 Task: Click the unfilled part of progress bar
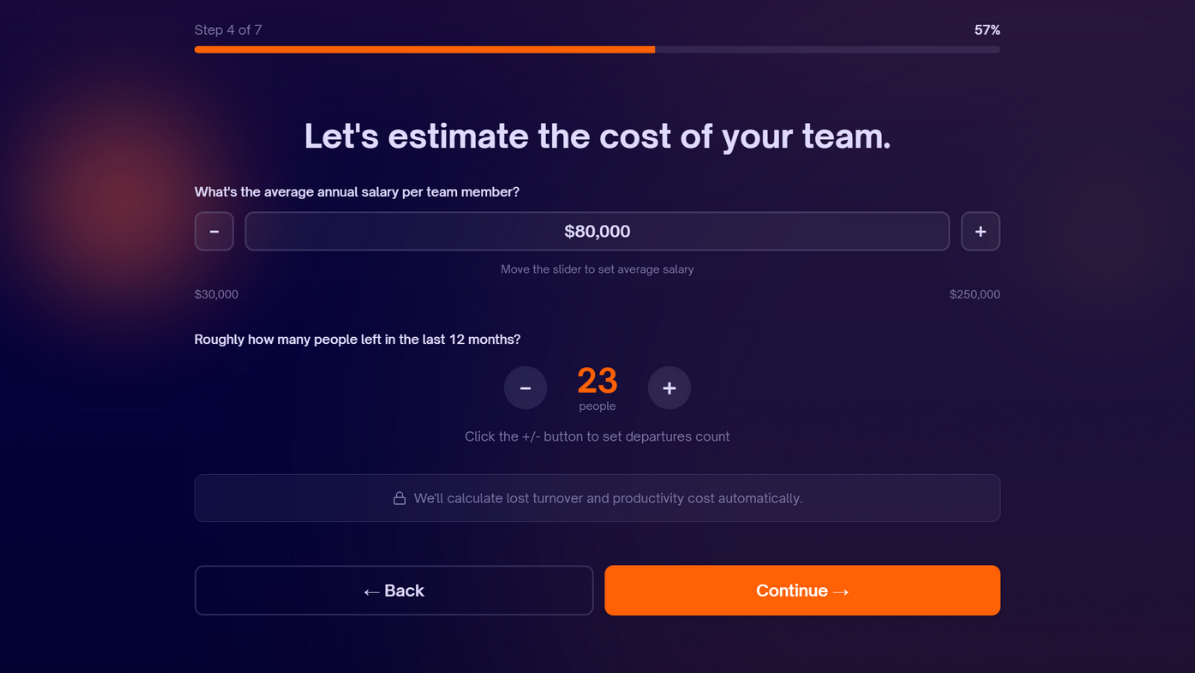coord(827,49)
